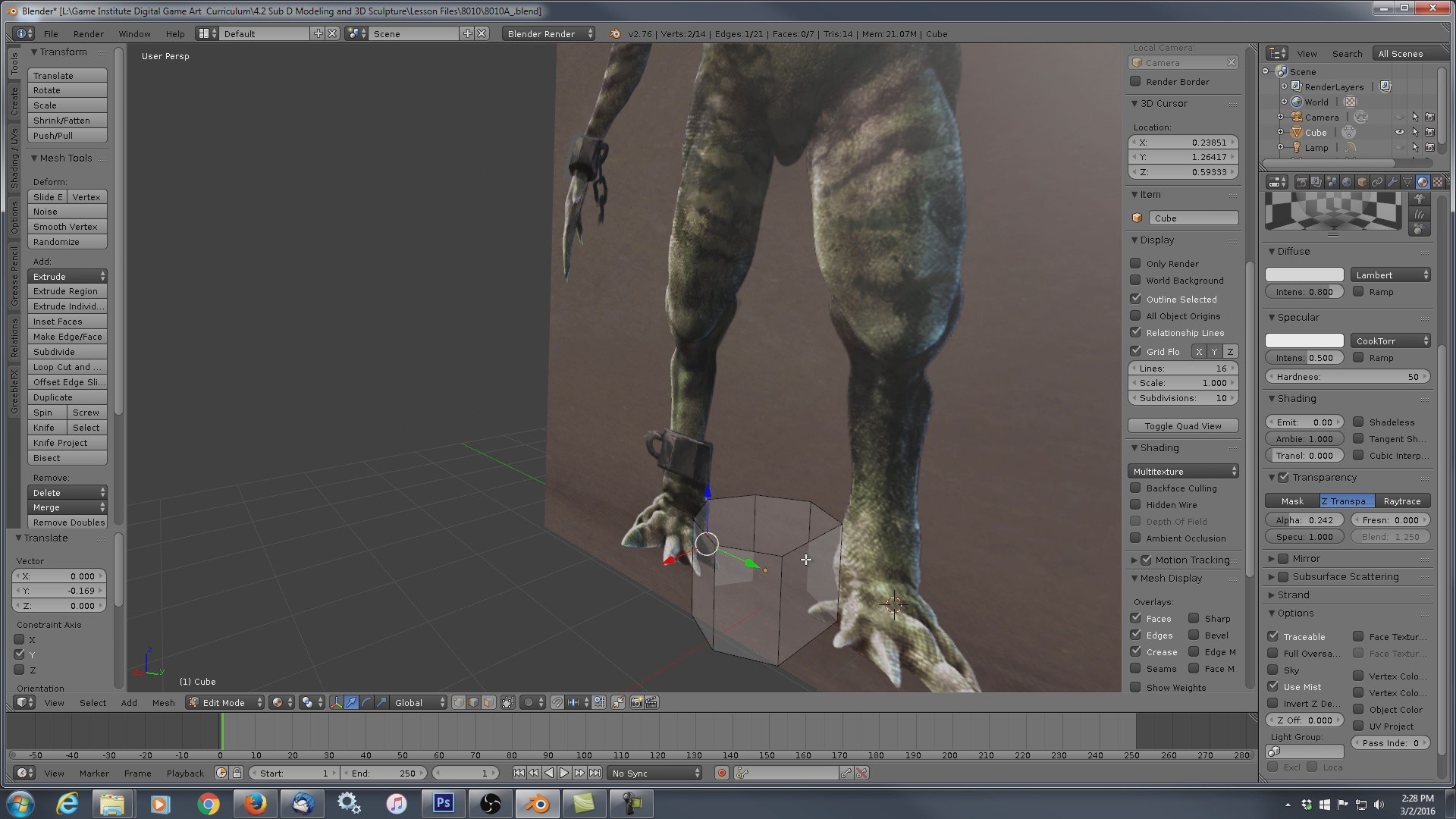Open the Blender Render engine dropdown
The width and height of the screenshot is (1456, 819).
(548, 33)
